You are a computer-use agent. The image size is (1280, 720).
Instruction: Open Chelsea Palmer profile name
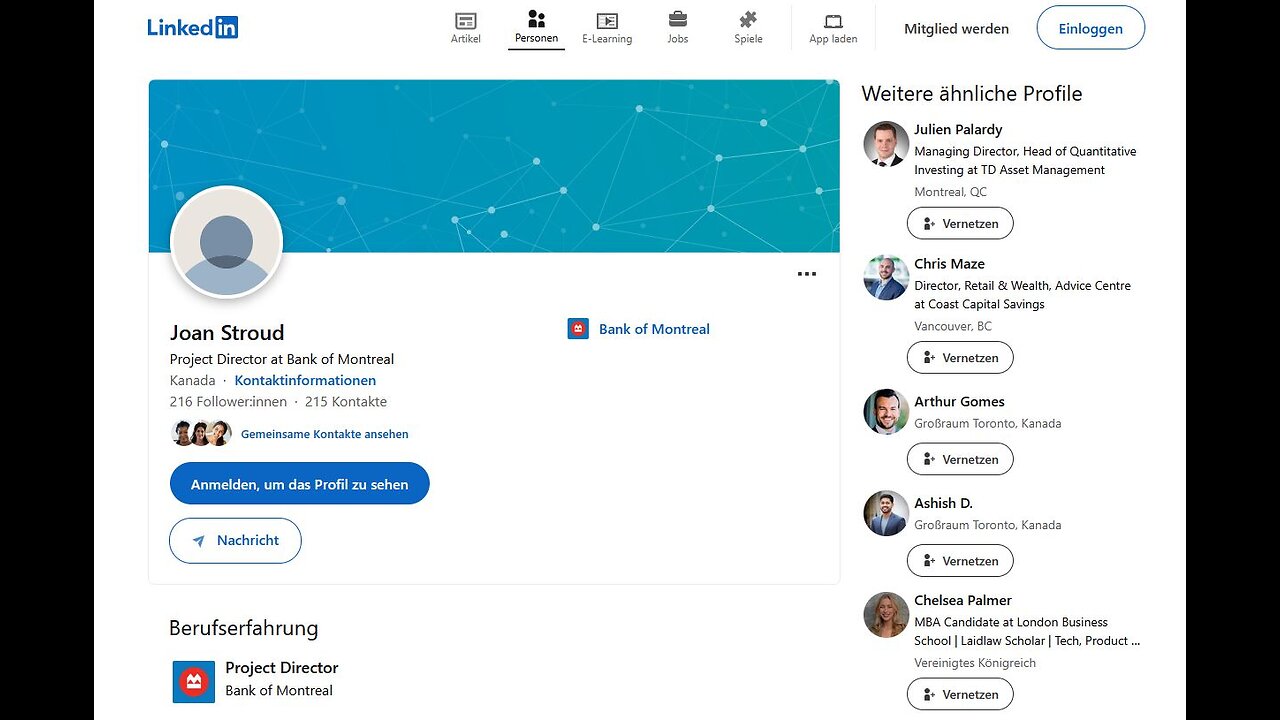pyautogui.click(x=963, y=600)
